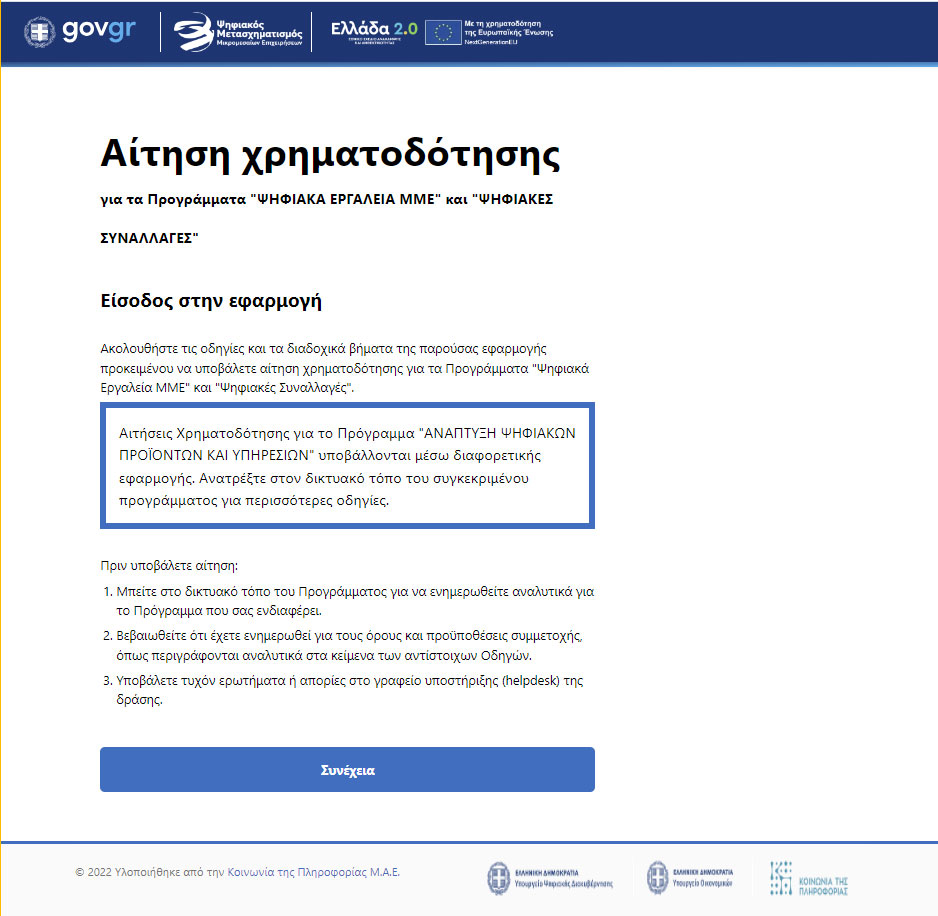Select list item 2 about όρους και προϋποθέσεις

pyautogui.click(x=349, y=645)
